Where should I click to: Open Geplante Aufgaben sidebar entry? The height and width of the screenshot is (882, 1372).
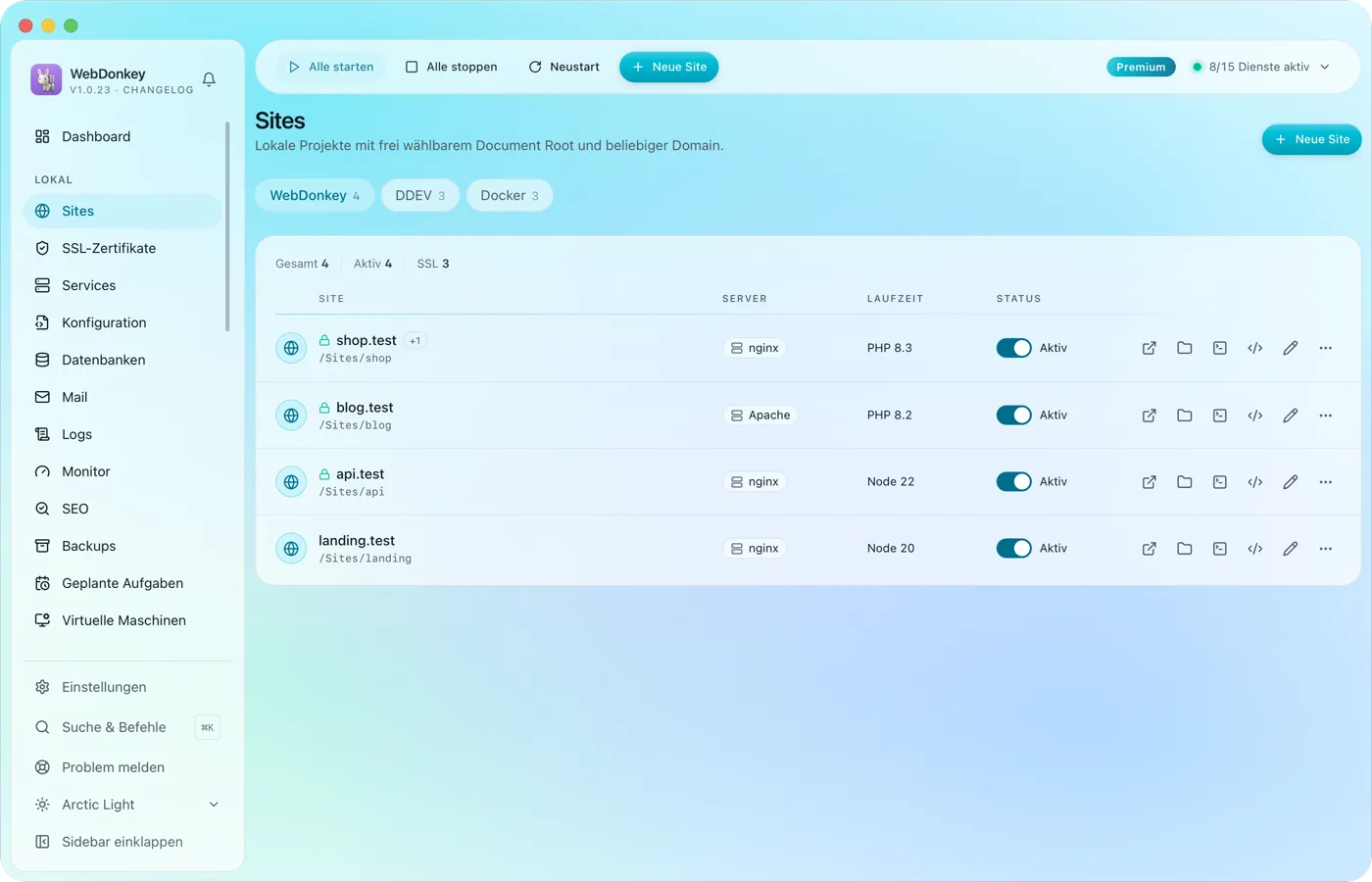coord(122,584)
